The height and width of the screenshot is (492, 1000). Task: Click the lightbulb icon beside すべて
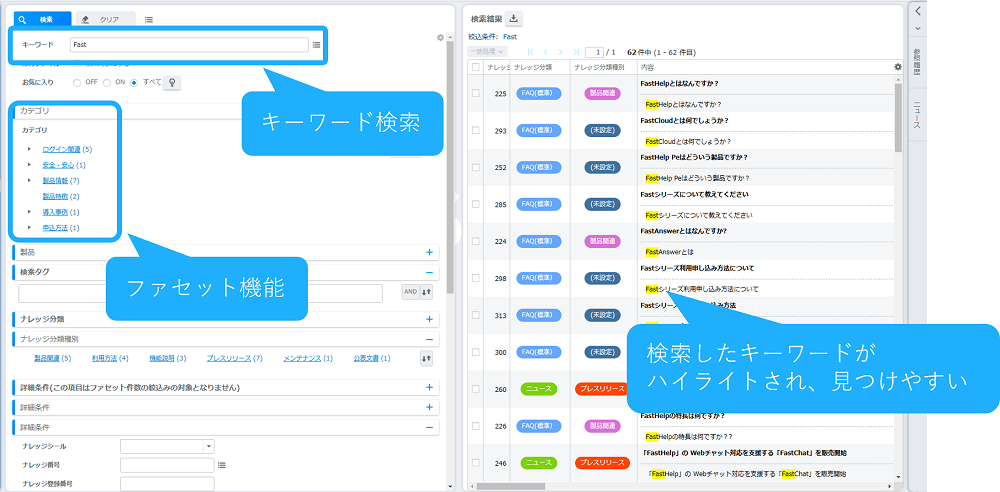[x=172, y=82]
